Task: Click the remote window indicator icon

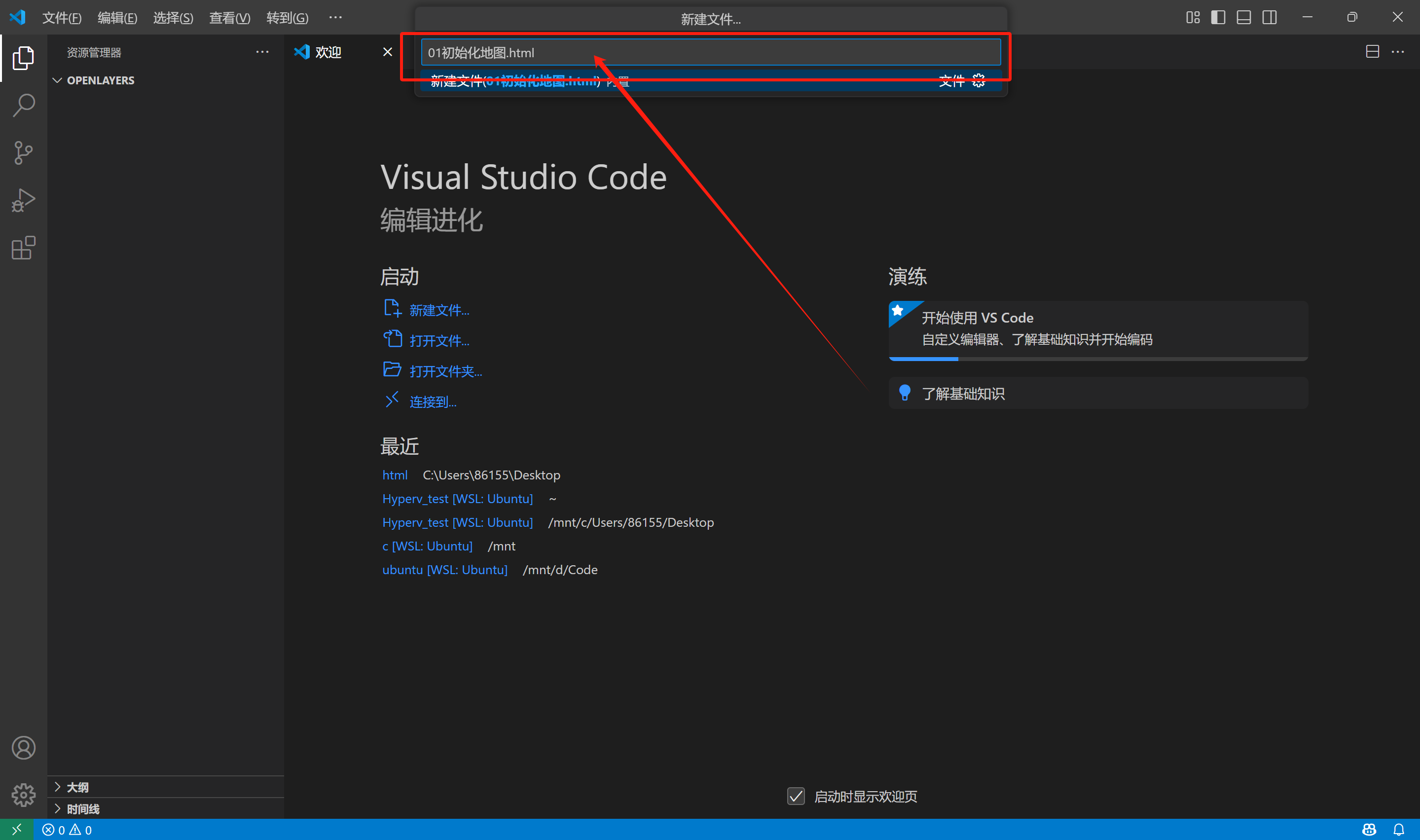Action: coord(16,830)
